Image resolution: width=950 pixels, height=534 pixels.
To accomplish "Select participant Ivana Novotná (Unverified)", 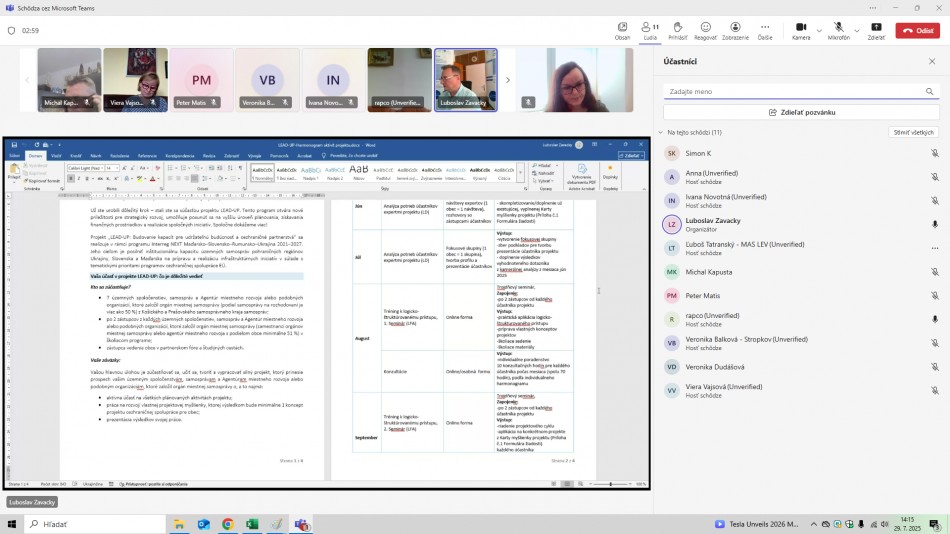I will click(801, 201).
